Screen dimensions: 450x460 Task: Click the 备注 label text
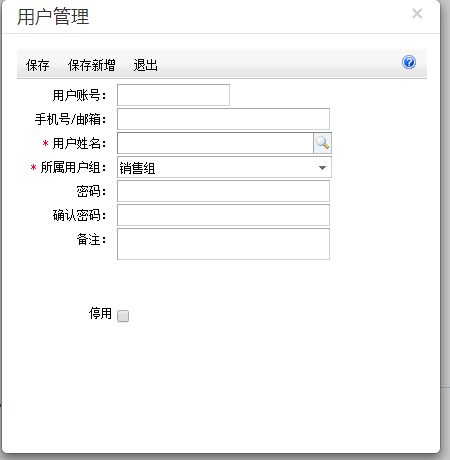pos(91,239)
